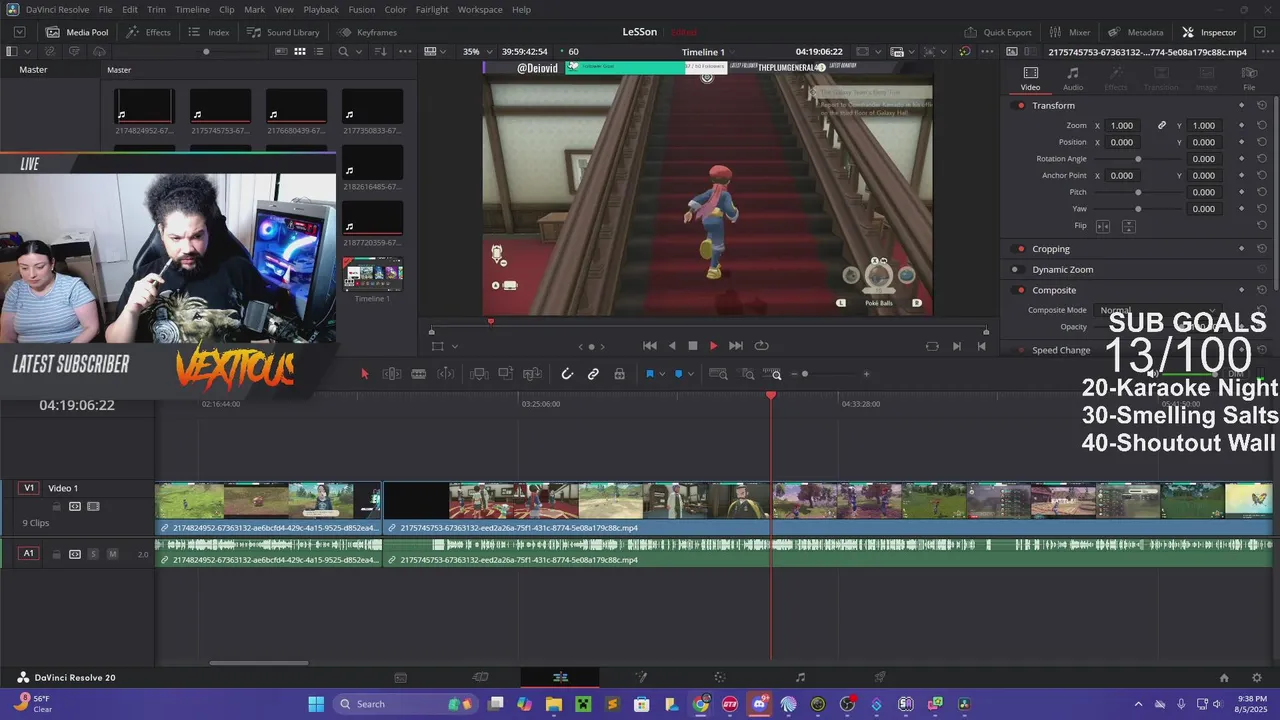
Task: Switch to the Audio tab in Inspector
Action: (x=1073, y=78)
